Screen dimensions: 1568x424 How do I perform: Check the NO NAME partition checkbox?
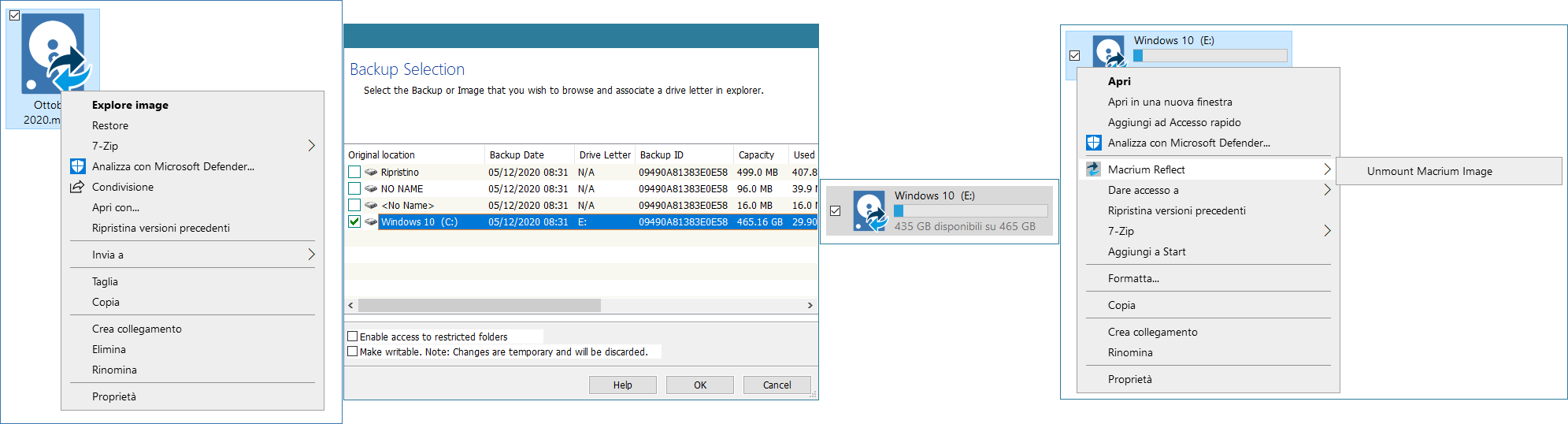(354, 188)
